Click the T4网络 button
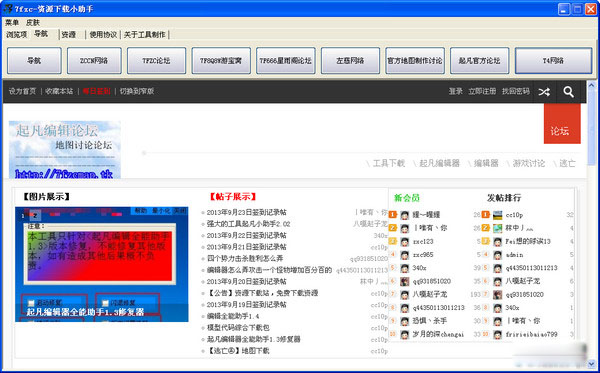The image size is (600, 373). coord(553,60)
